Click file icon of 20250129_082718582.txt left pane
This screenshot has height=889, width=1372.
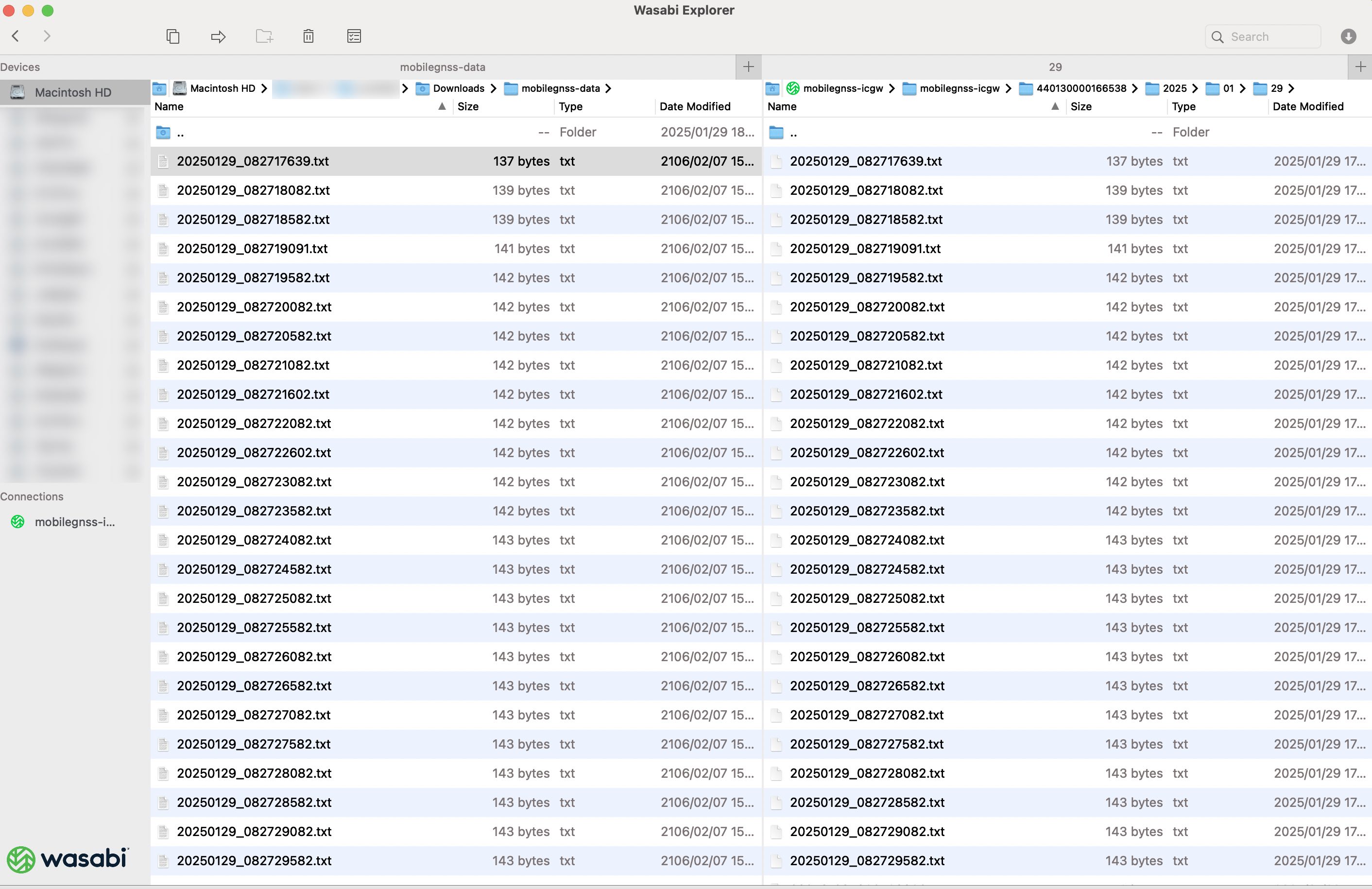coord(163,220)
